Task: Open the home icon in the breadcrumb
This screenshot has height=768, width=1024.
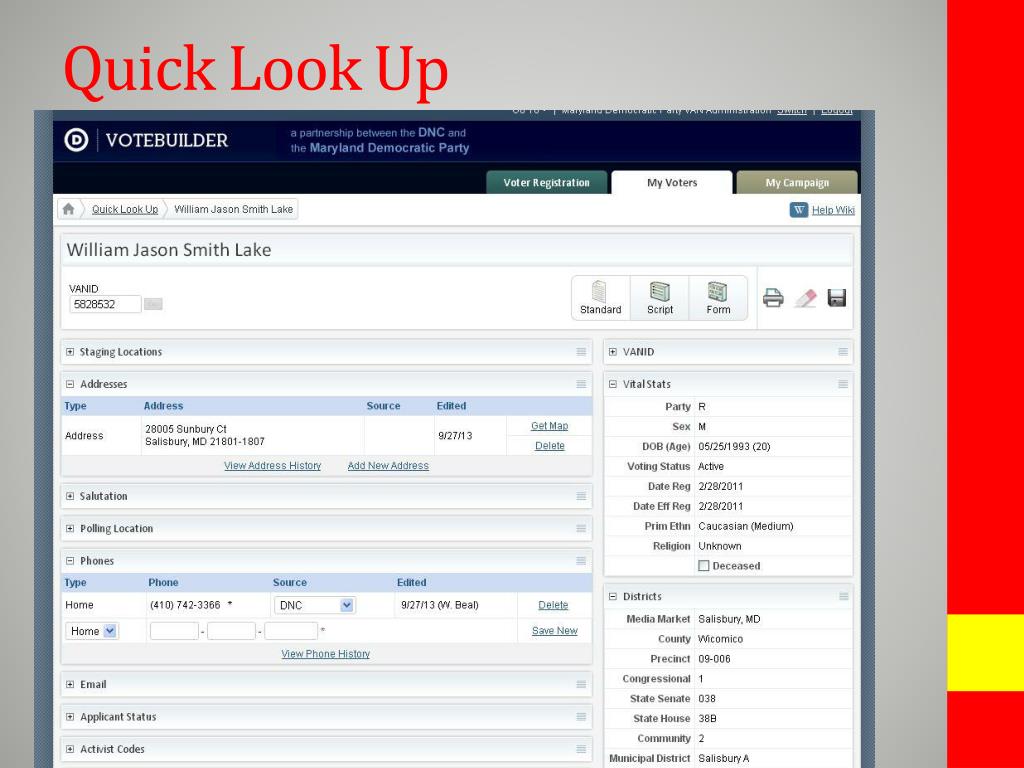Action: (x=69, y=210)
